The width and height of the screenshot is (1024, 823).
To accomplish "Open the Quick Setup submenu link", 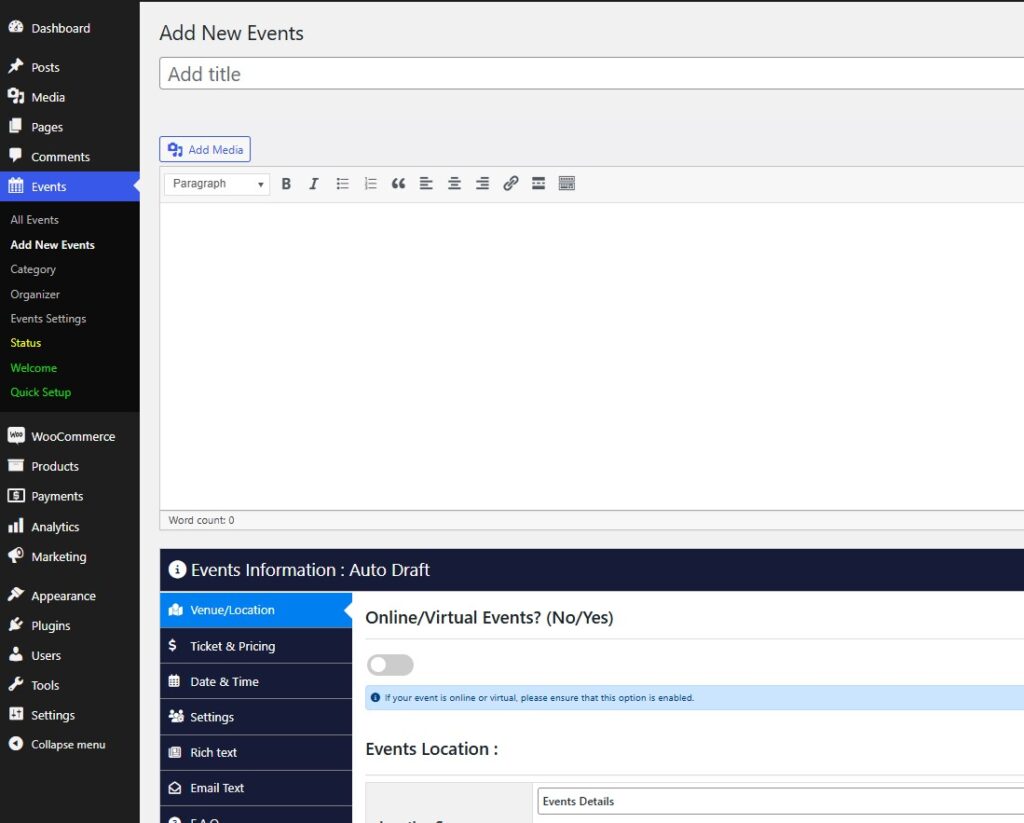I will pos(40,393).
